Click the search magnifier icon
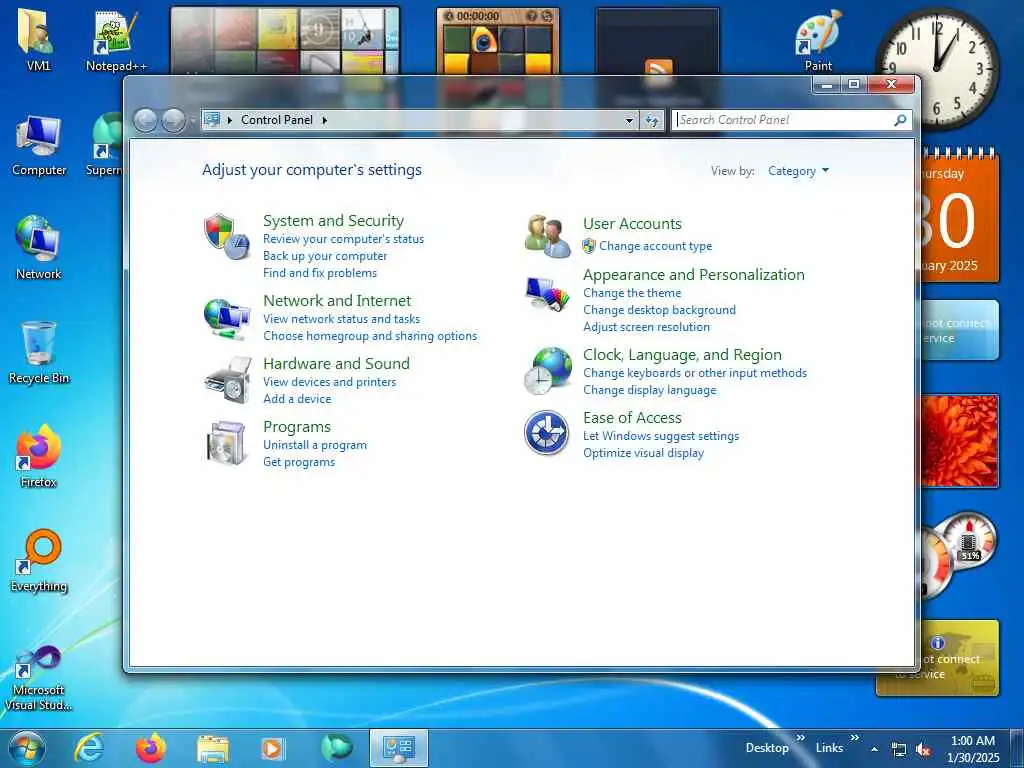This screenshot has height=768, width=1024. (x=900, y=120)
